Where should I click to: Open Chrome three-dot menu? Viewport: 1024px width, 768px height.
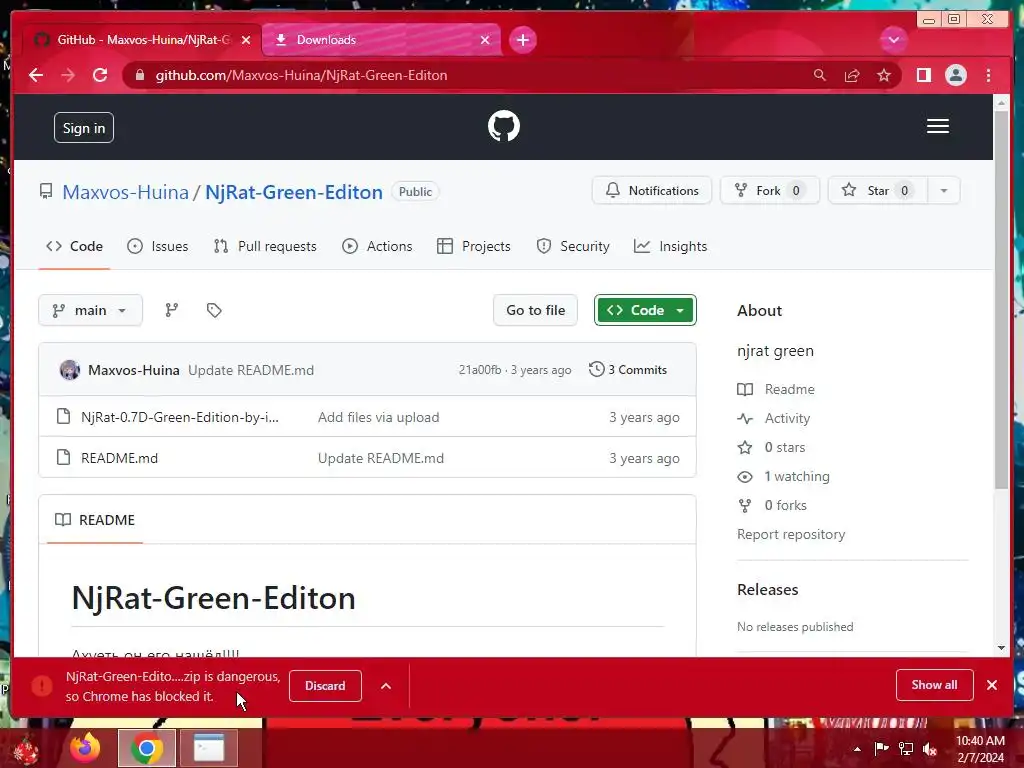coord(989,75)
